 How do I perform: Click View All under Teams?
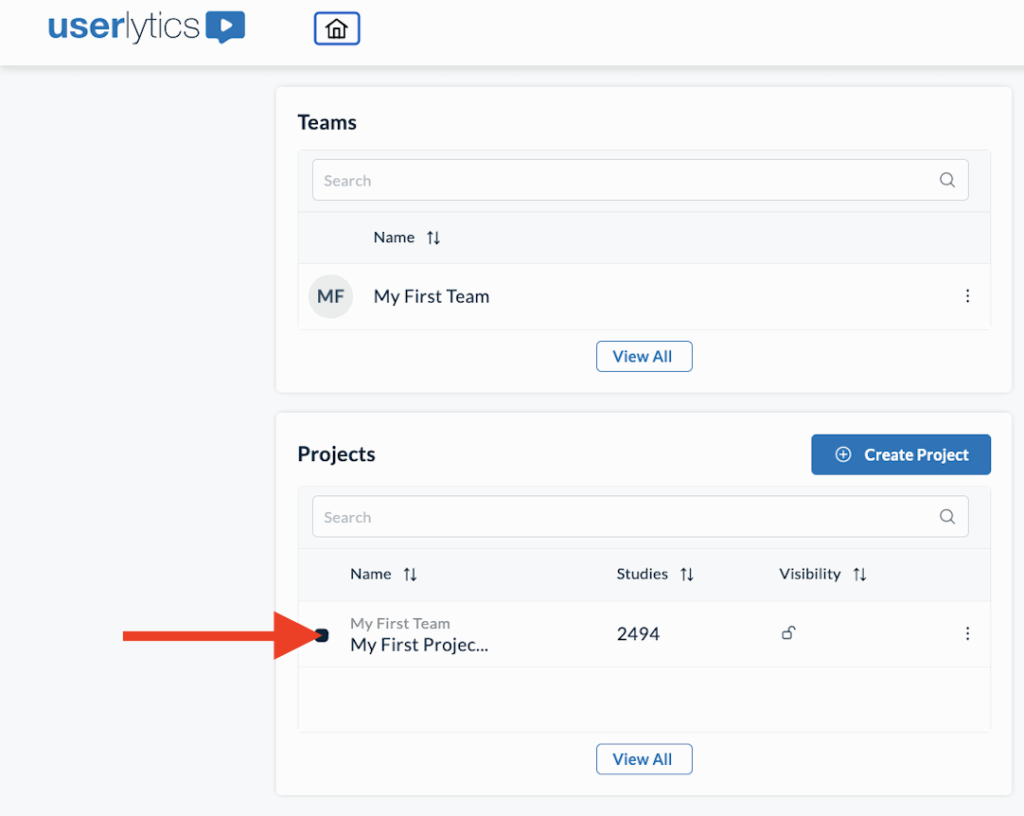643,356
